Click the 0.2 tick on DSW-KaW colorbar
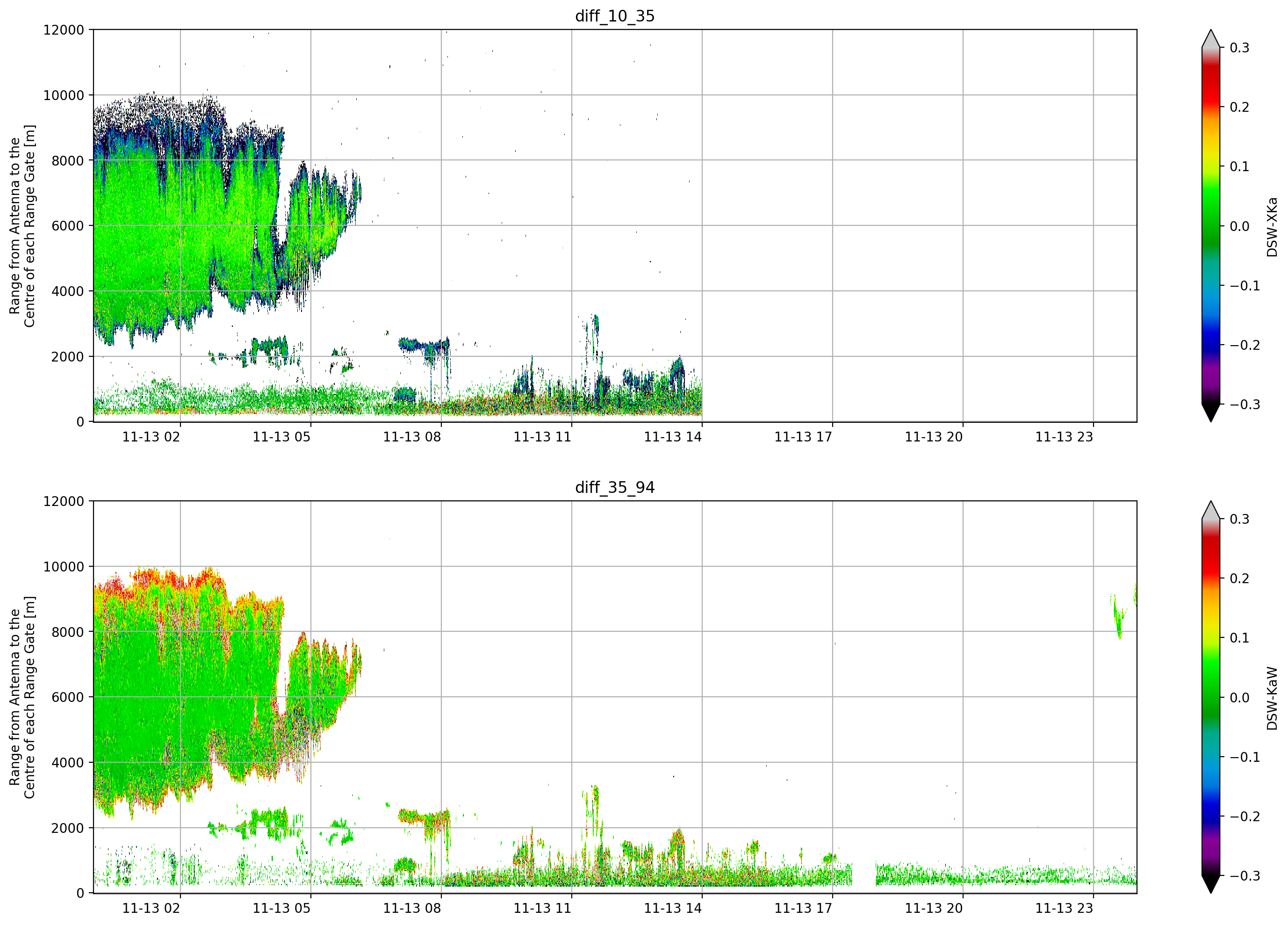 [1240, 579]
